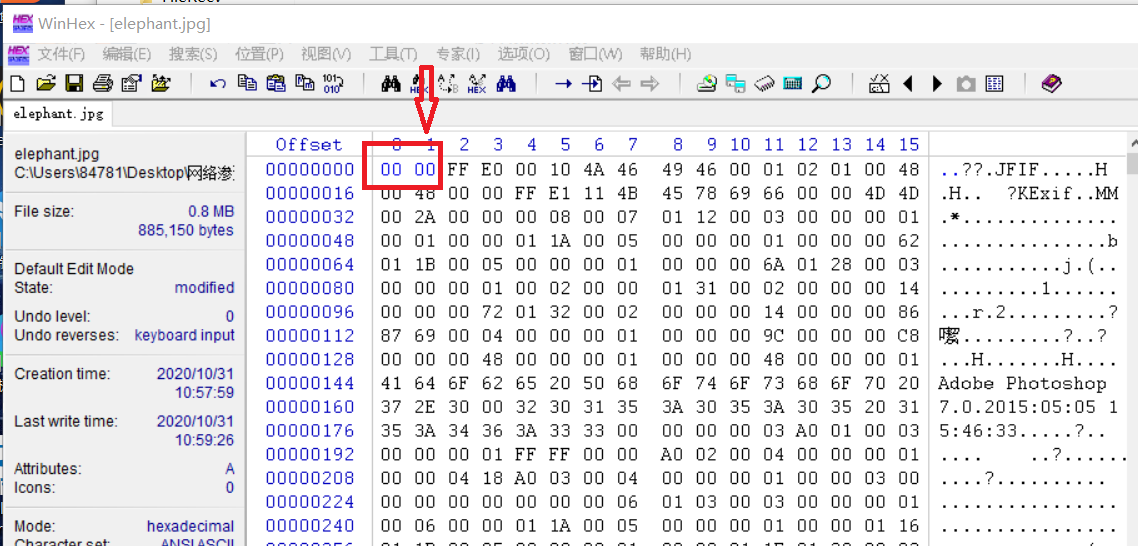The image size is (1138, 546).
Task: Click the Analyze Block magnifier icon
Action: (821, 83)
